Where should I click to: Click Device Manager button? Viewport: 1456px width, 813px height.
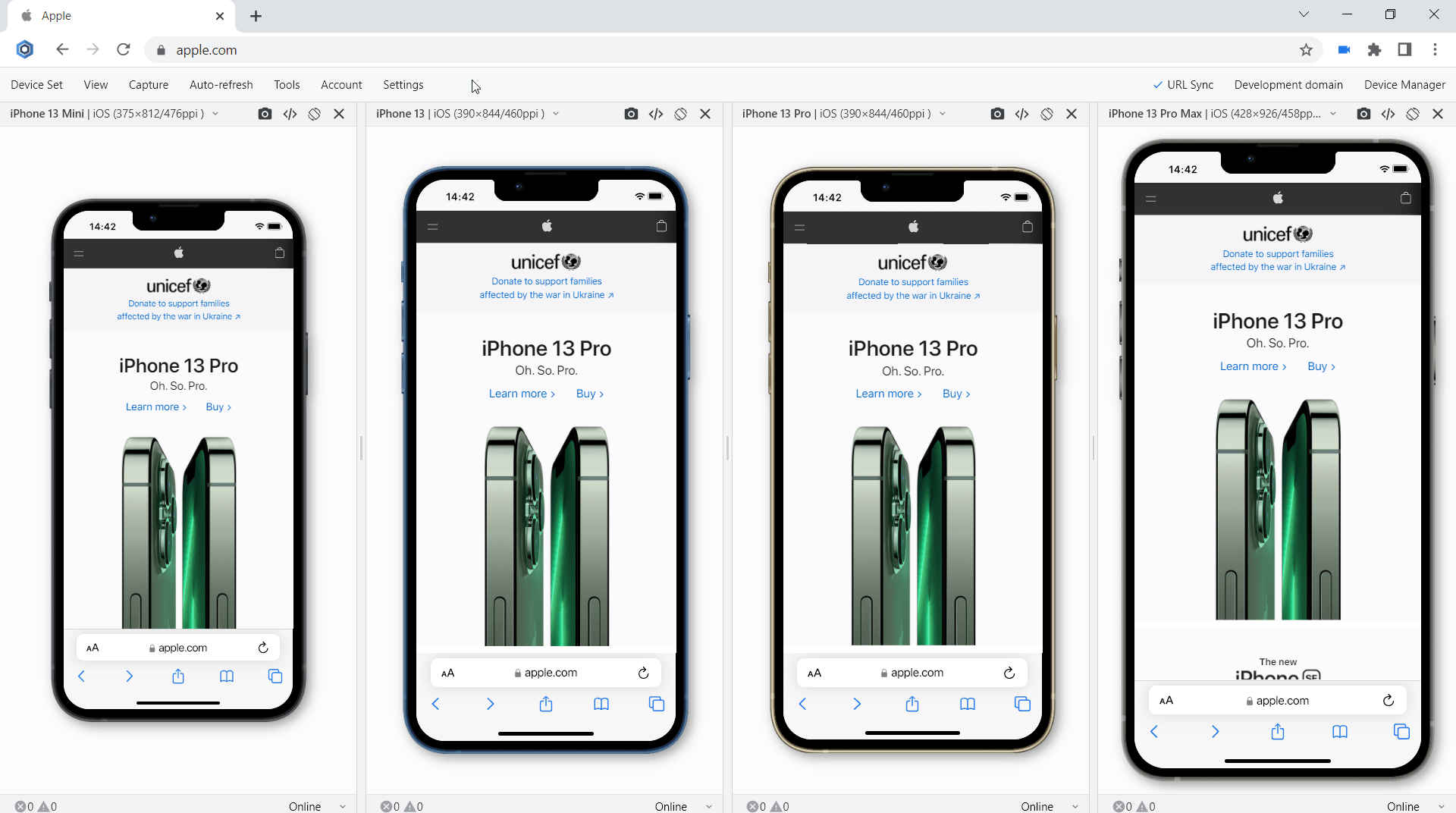1404,85
